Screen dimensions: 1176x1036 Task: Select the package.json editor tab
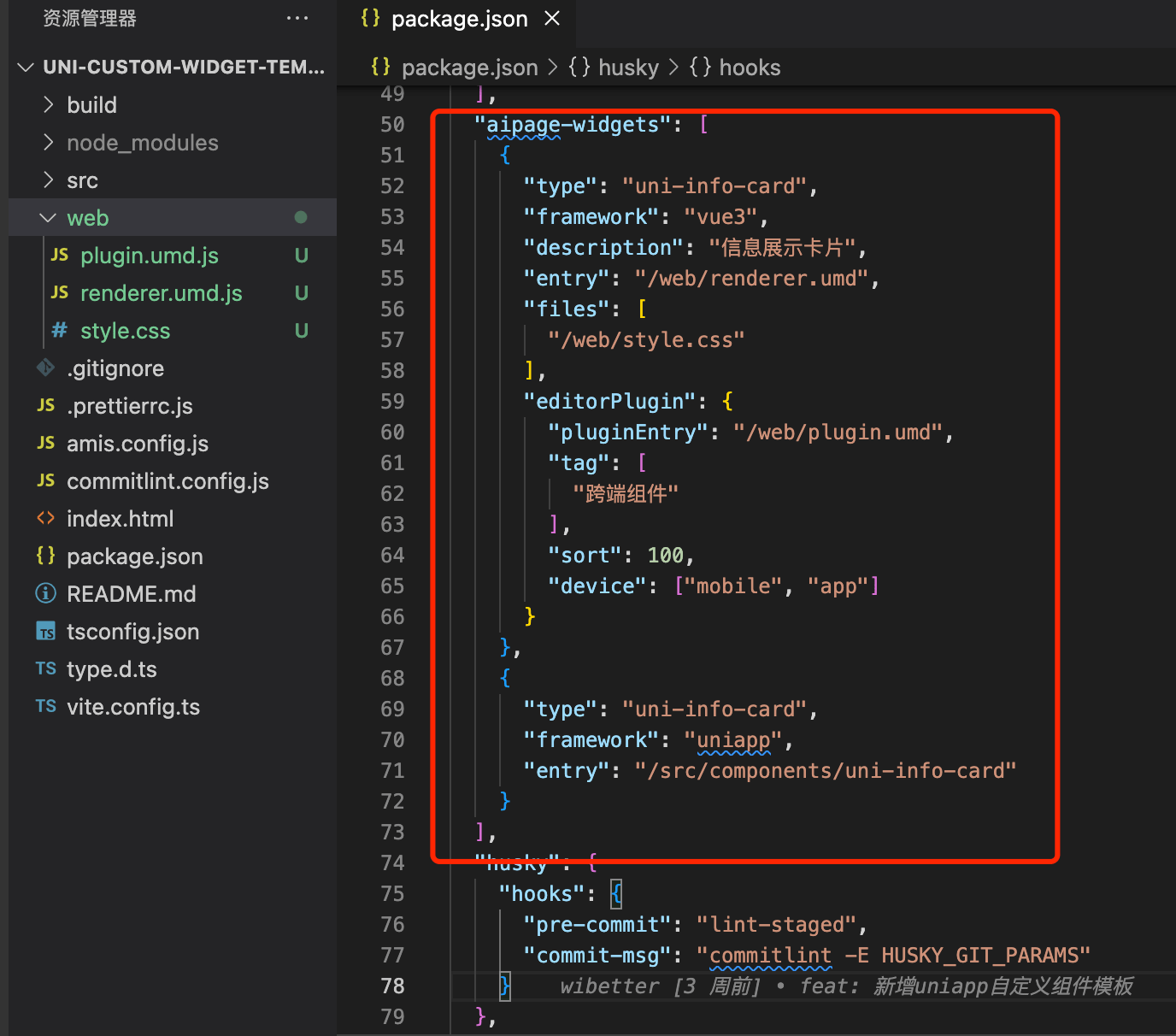pos(460,19)
